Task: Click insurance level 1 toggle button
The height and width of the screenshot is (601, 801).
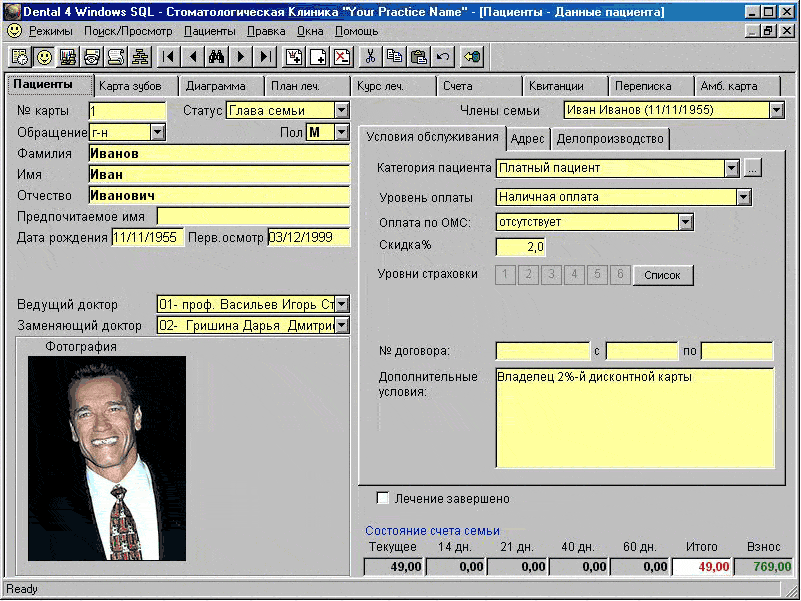Action: point(506,275)
